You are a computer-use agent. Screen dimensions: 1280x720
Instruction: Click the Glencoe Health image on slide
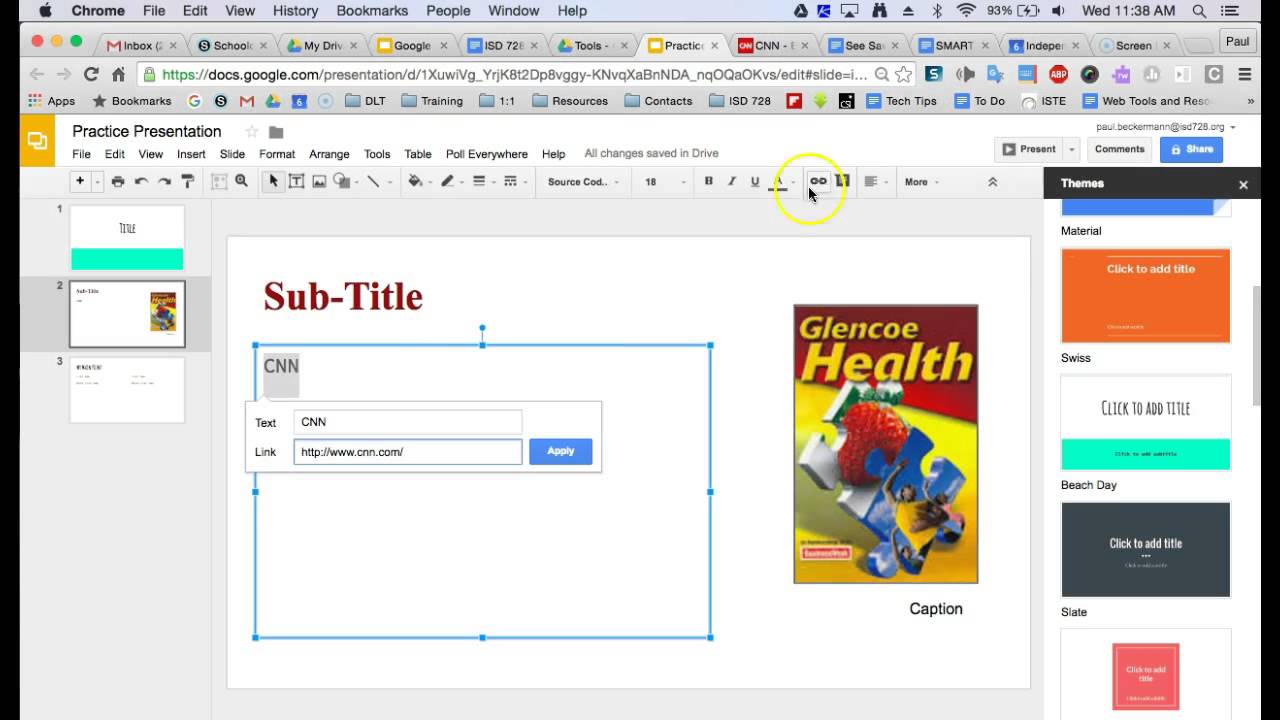(x=885, y=444)
